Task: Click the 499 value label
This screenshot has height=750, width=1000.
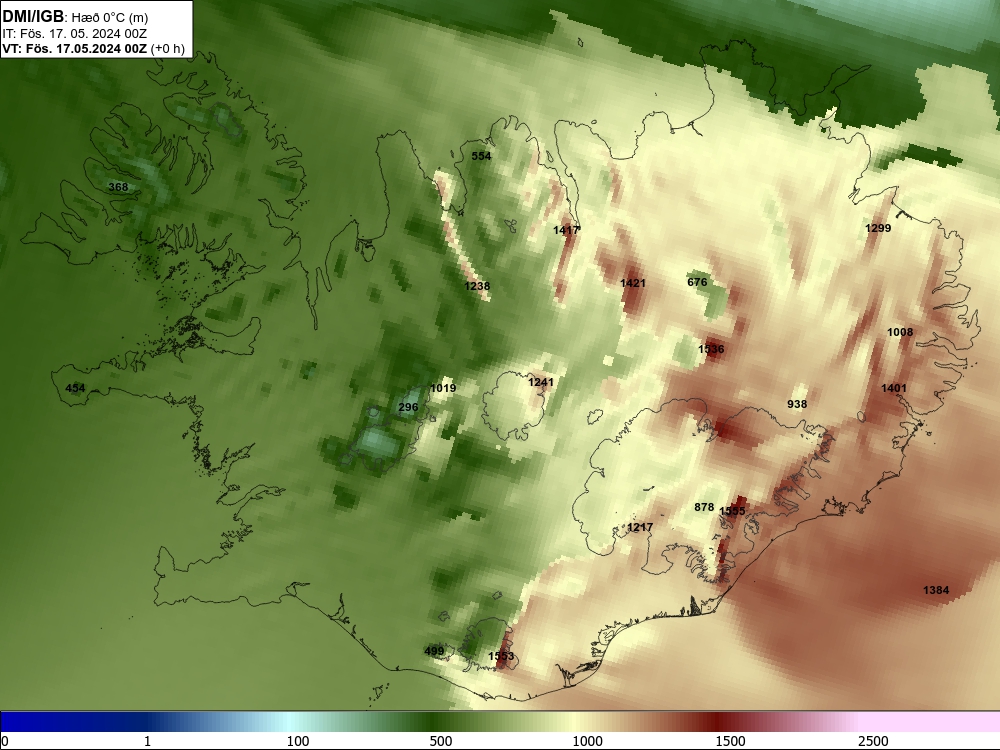Action: (434, 651)
